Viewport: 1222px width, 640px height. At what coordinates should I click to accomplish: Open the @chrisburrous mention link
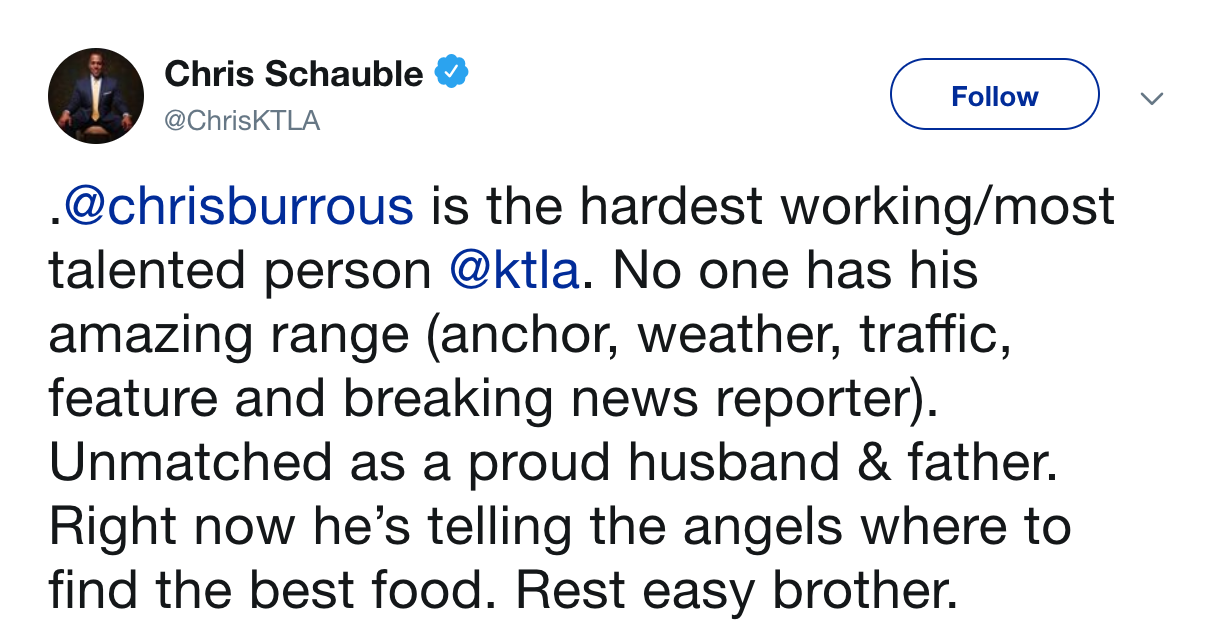(236, 206)
